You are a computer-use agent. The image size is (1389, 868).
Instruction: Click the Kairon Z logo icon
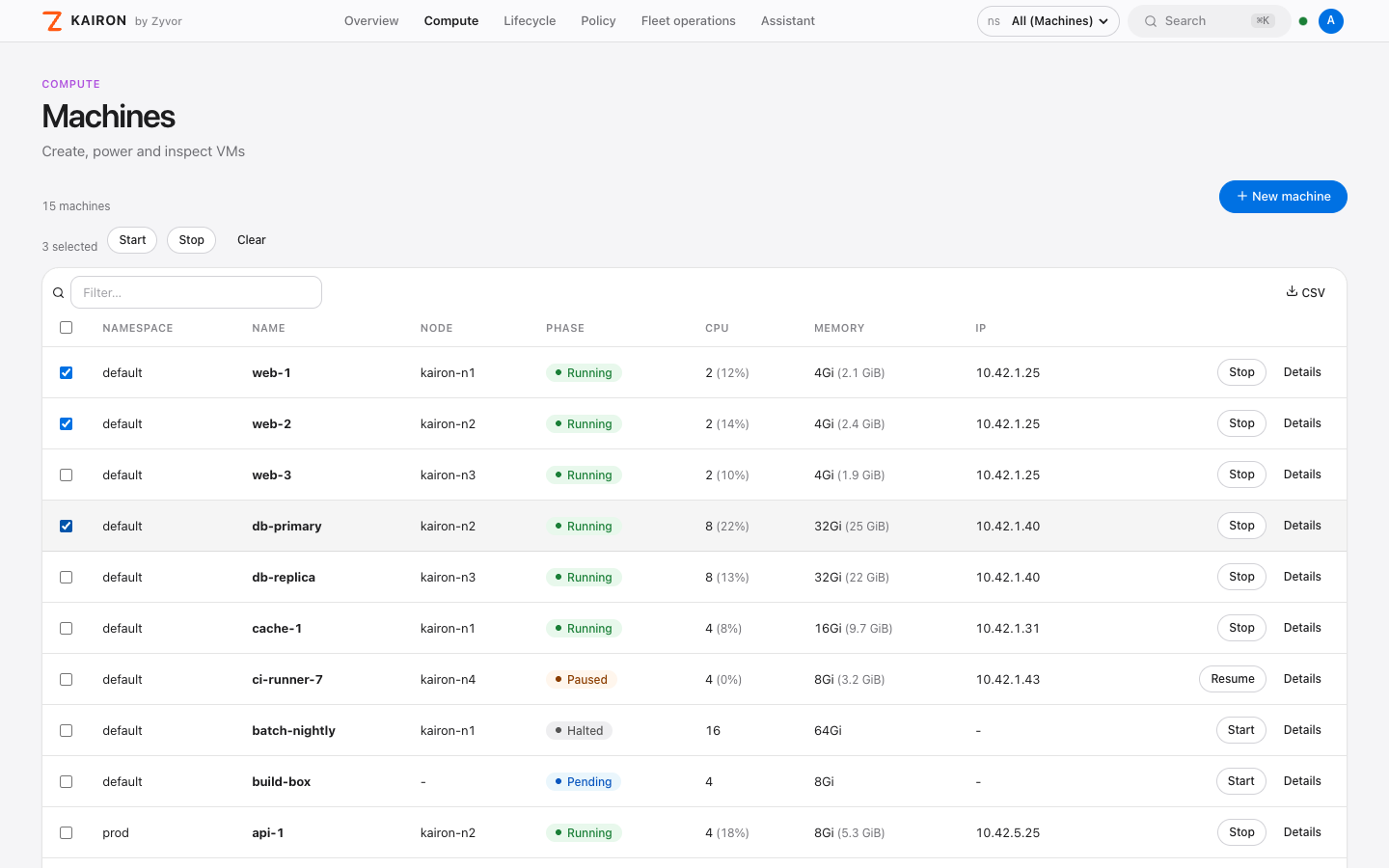pos(53,21)
